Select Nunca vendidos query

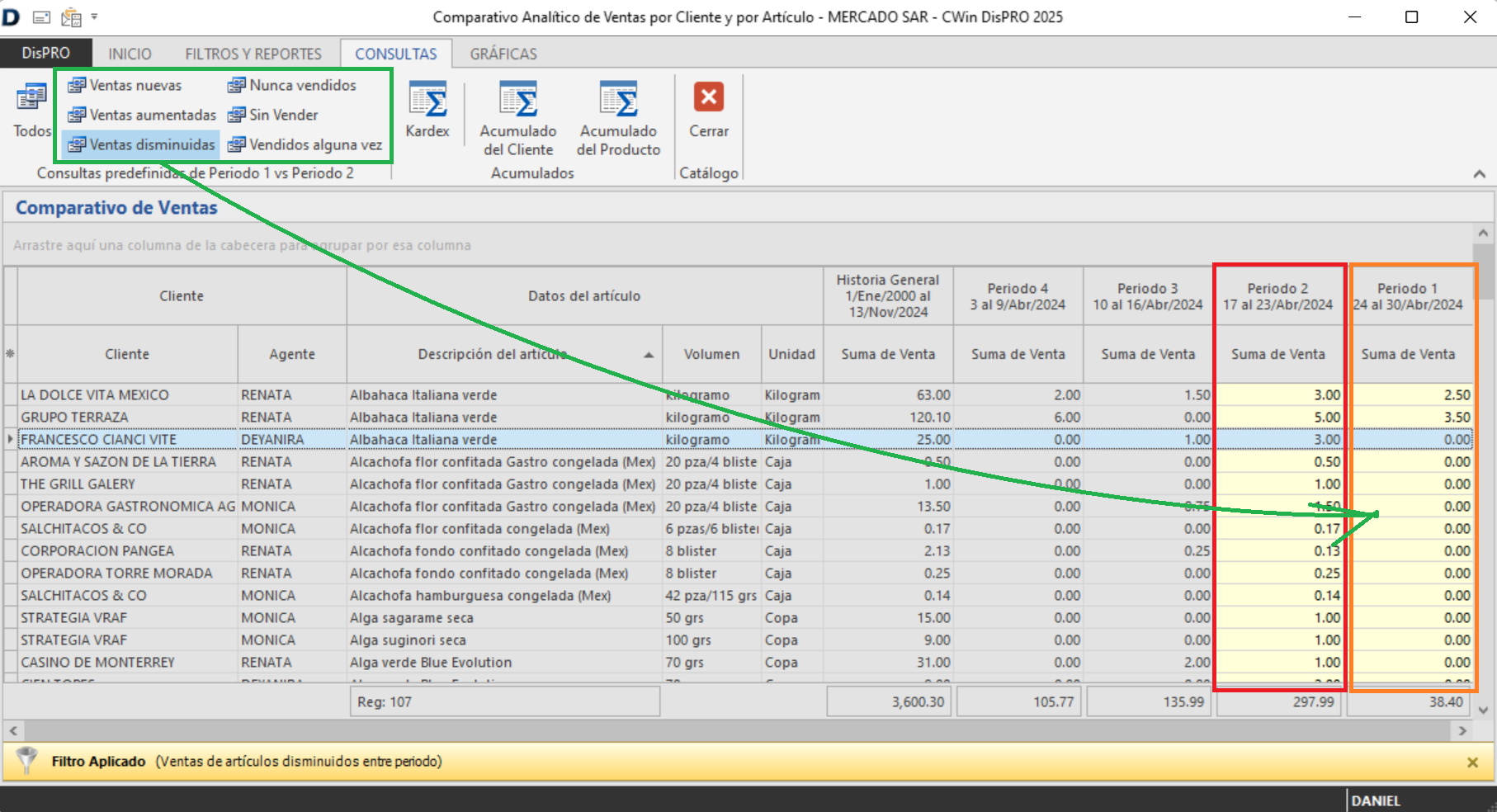tap(292, 85)
